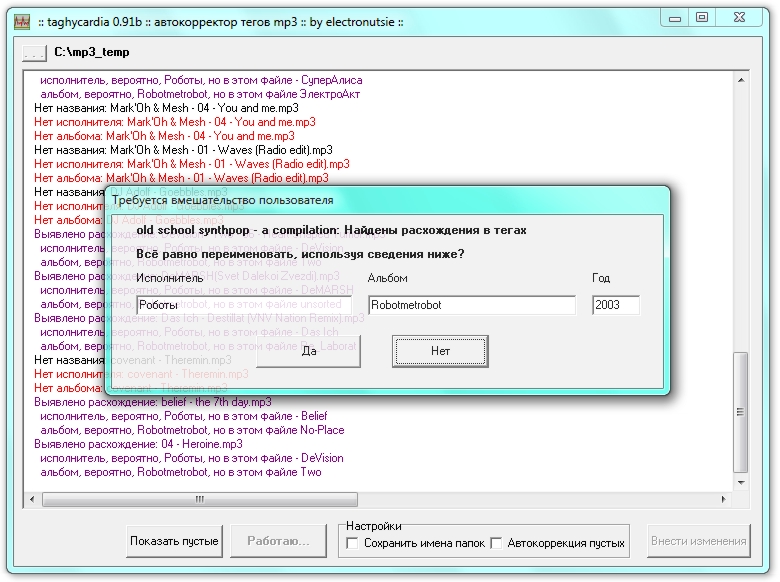Viewport: 780px width, 582px height.
Task: Click the vertical scrollbar thumb of the log
Action: tap(741, 412)
